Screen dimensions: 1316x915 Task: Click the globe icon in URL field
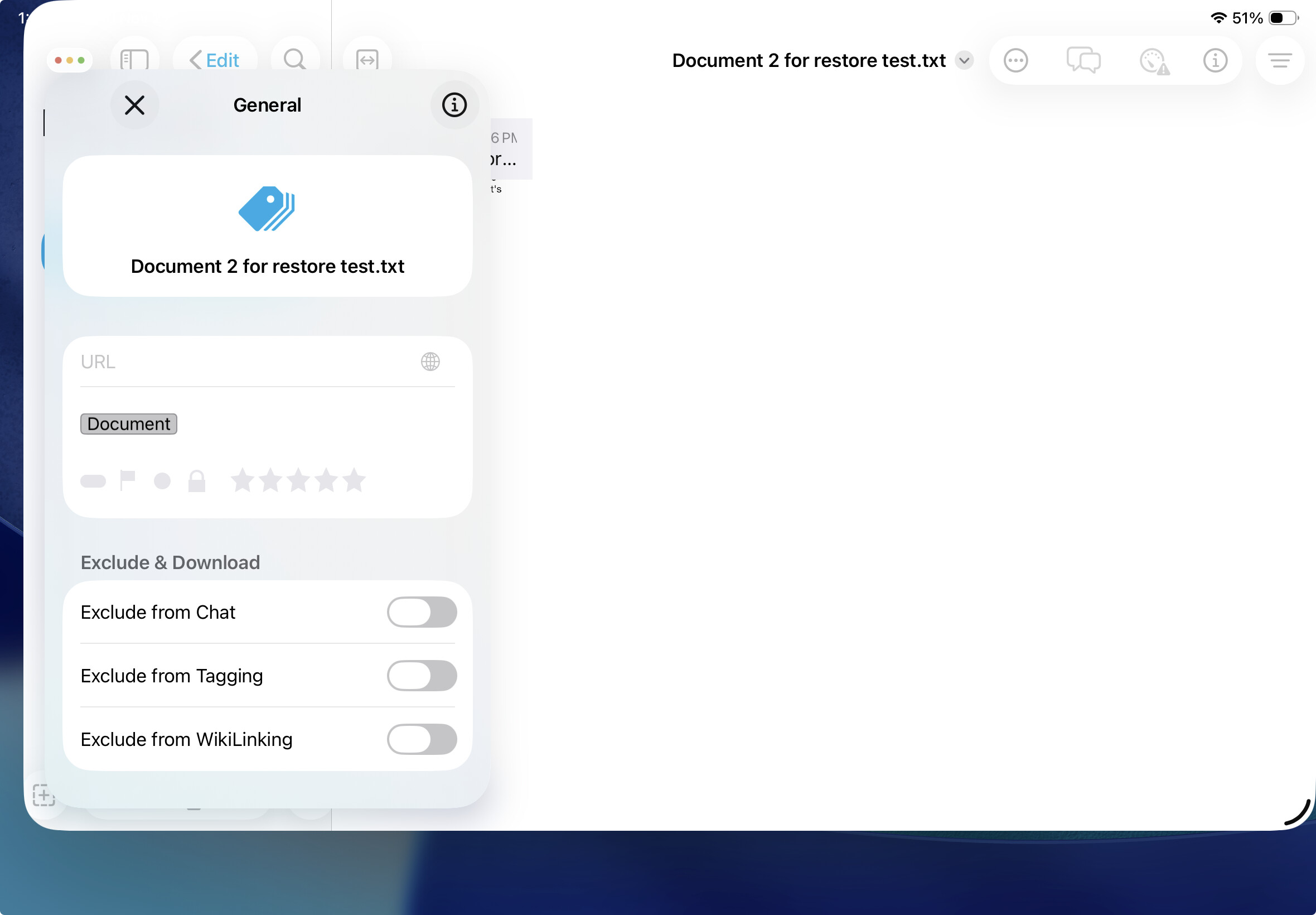tap(430, 361)
